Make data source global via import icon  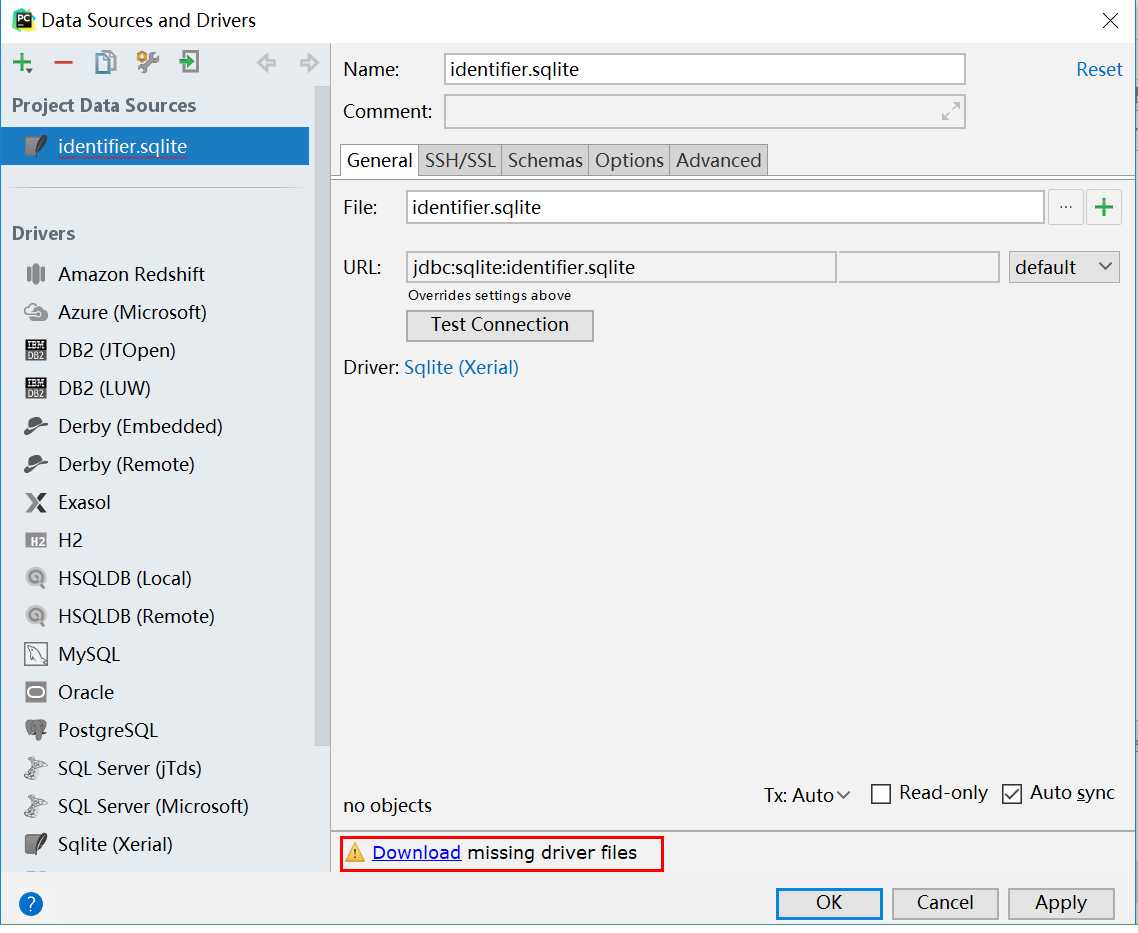[189, 62]
